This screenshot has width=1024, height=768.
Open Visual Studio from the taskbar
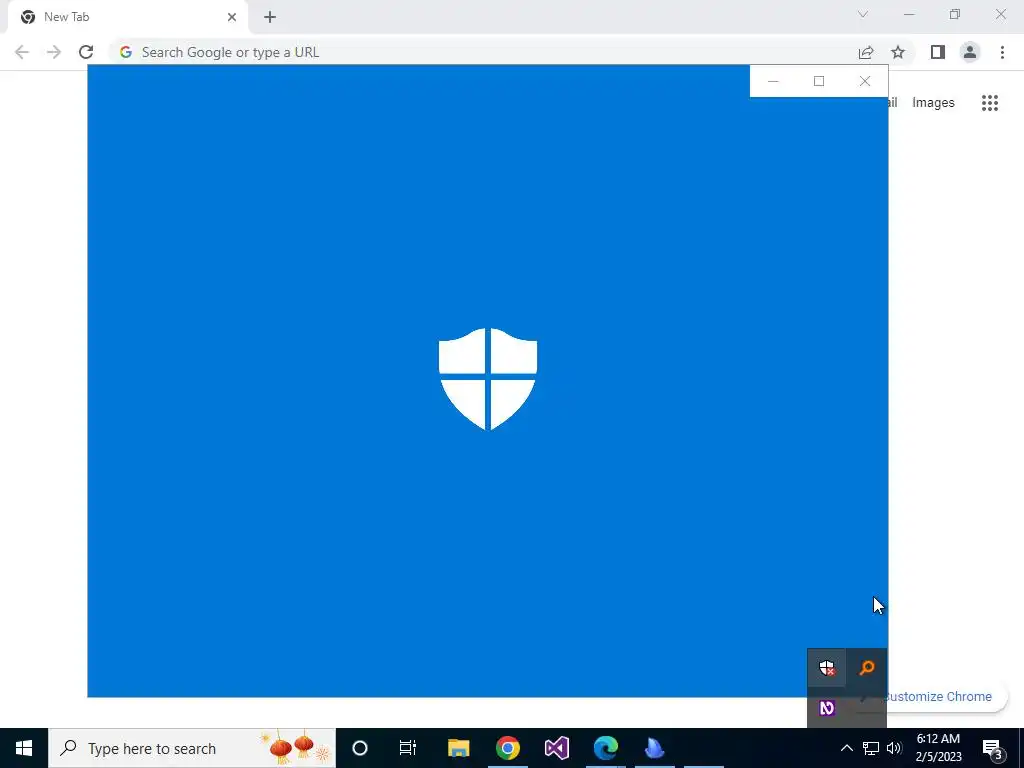coord(556,748)
